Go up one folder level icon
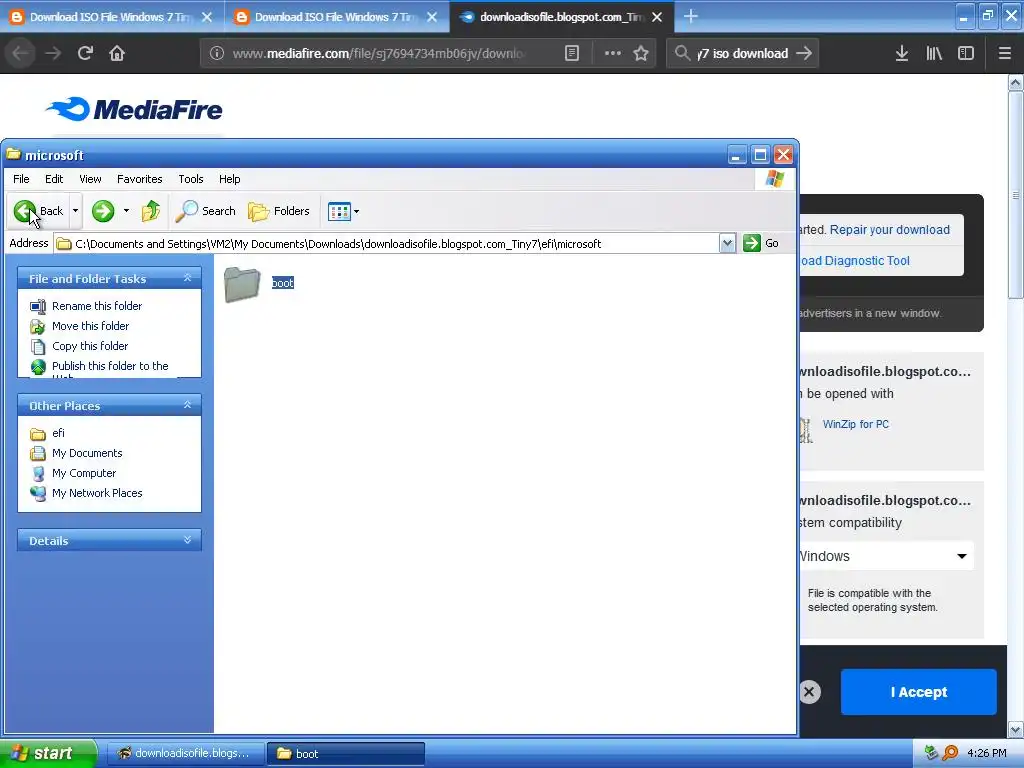This screenshot has width=1024, height=768. 151,211
